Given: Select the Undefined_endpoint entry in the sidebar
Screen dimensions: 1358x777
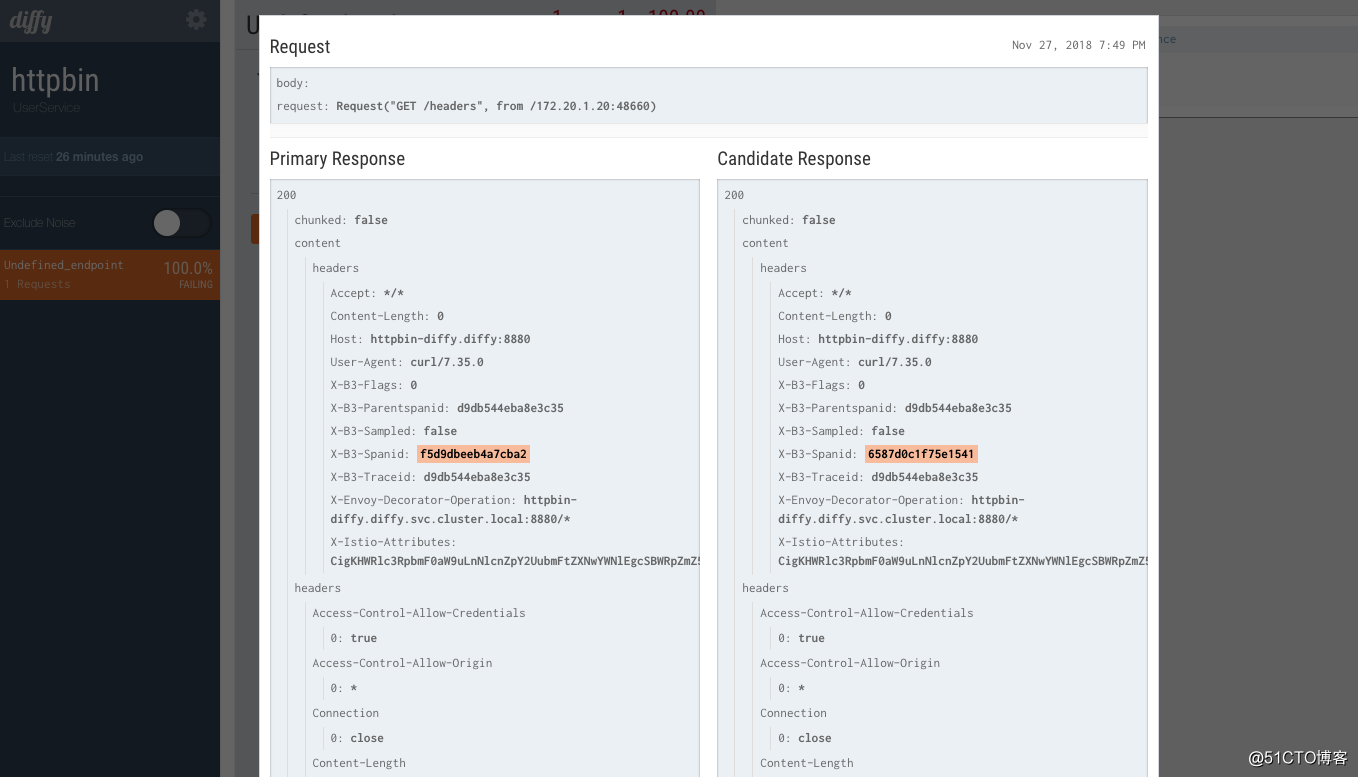Looking at the screenshot, I should (110, 275).
